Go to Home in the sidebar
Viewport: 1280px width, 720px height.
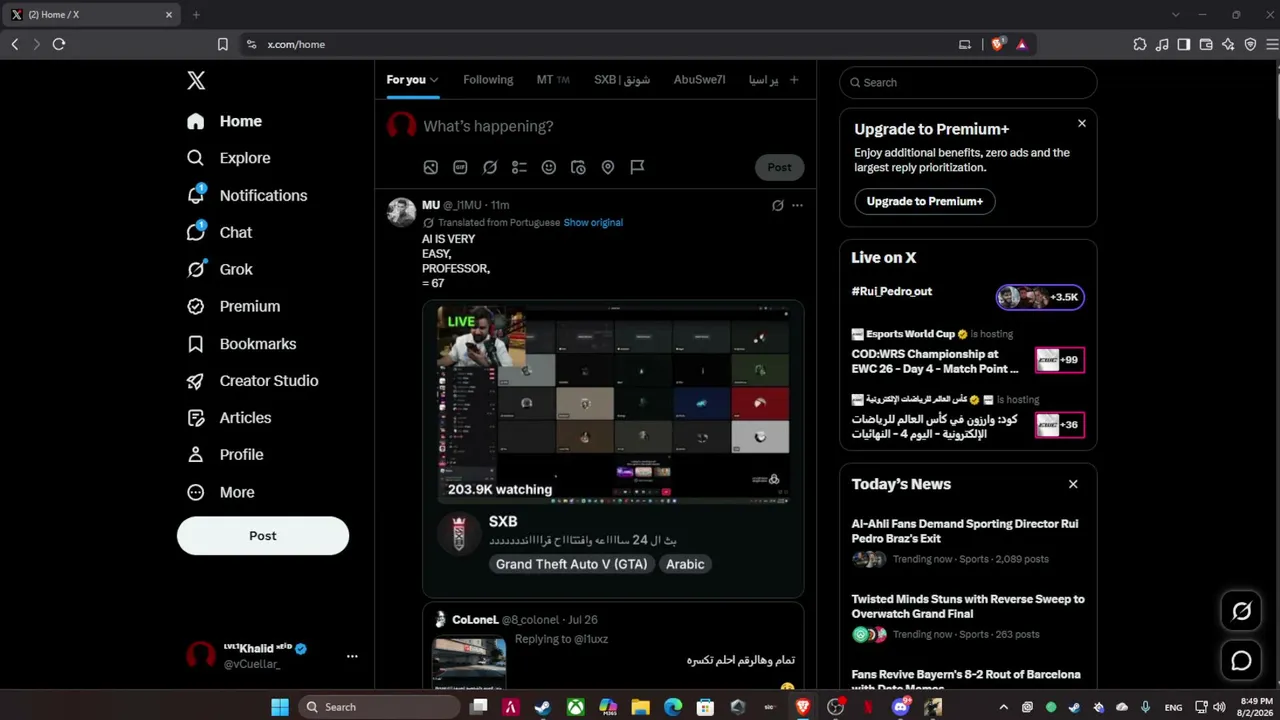[224, 121]
